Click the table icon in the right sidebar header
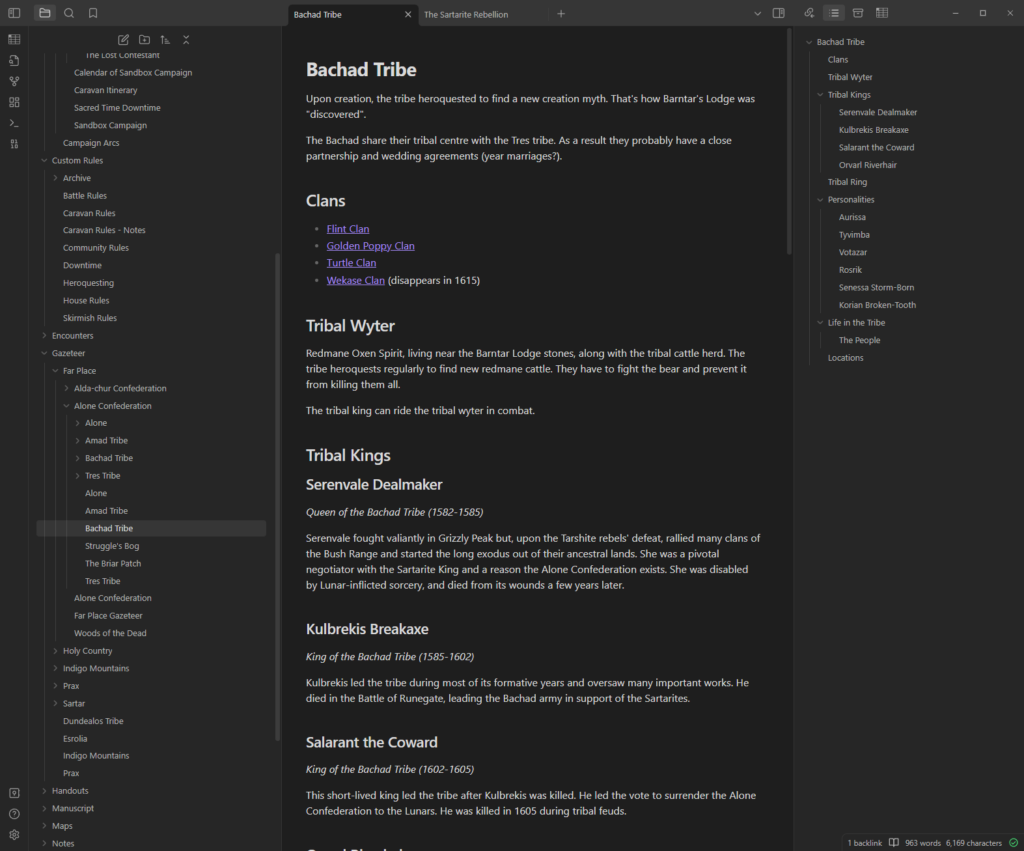The width and height of the screenshot is (1024, 851). coord(882,13)
